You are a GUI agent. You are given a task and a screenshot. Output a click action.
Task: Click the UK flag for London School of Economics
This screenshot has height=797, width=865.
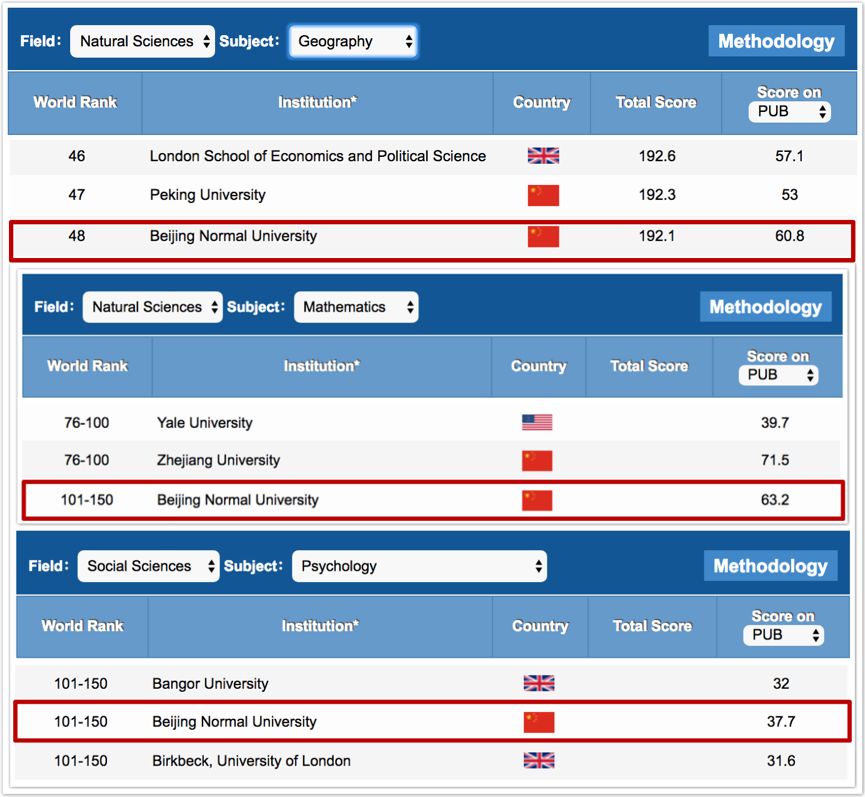pyautogui.click(x=543, y=156)
